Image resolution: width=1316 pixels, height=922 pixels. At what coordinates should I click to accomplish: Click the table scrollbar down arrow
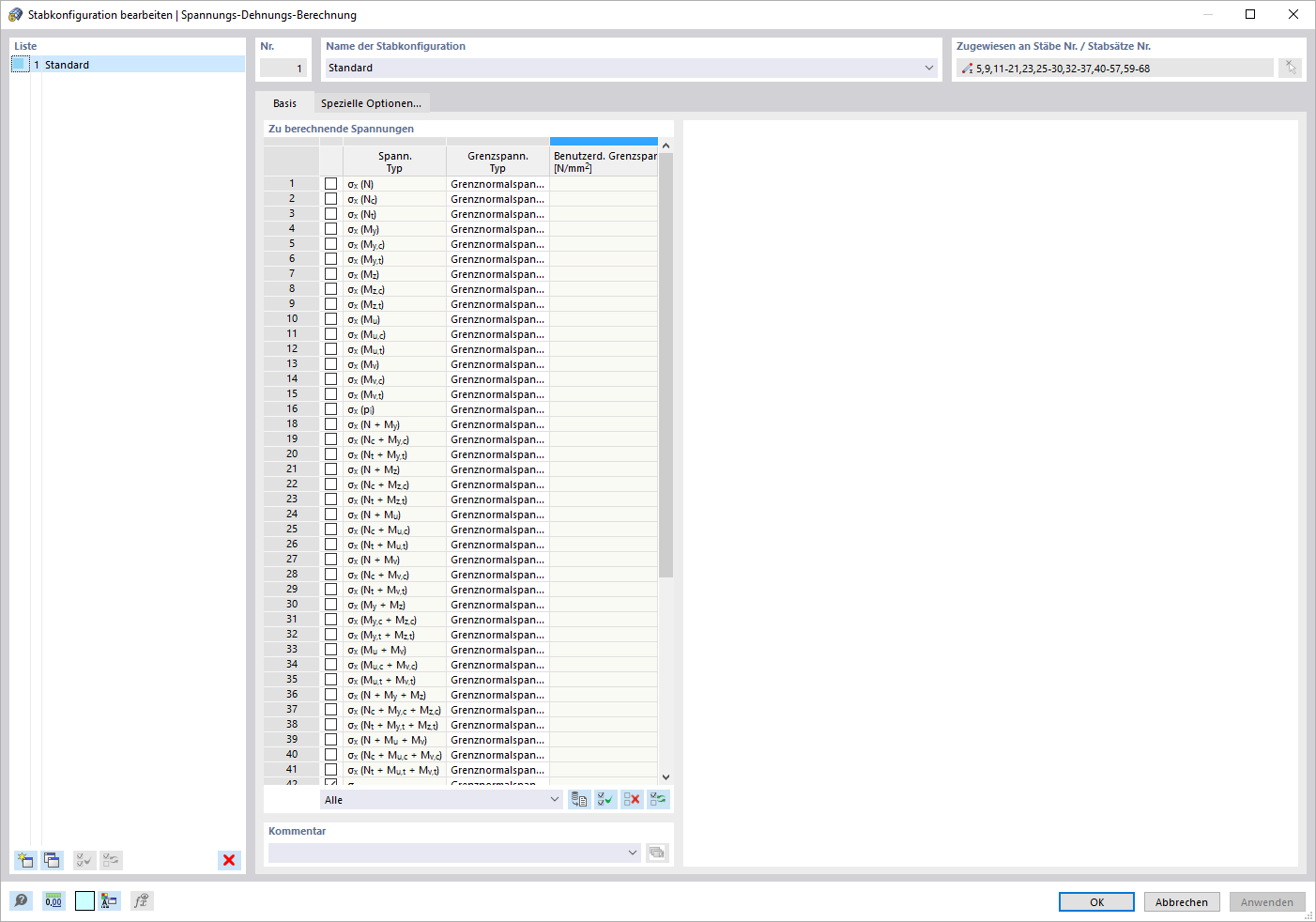[666, 776]
